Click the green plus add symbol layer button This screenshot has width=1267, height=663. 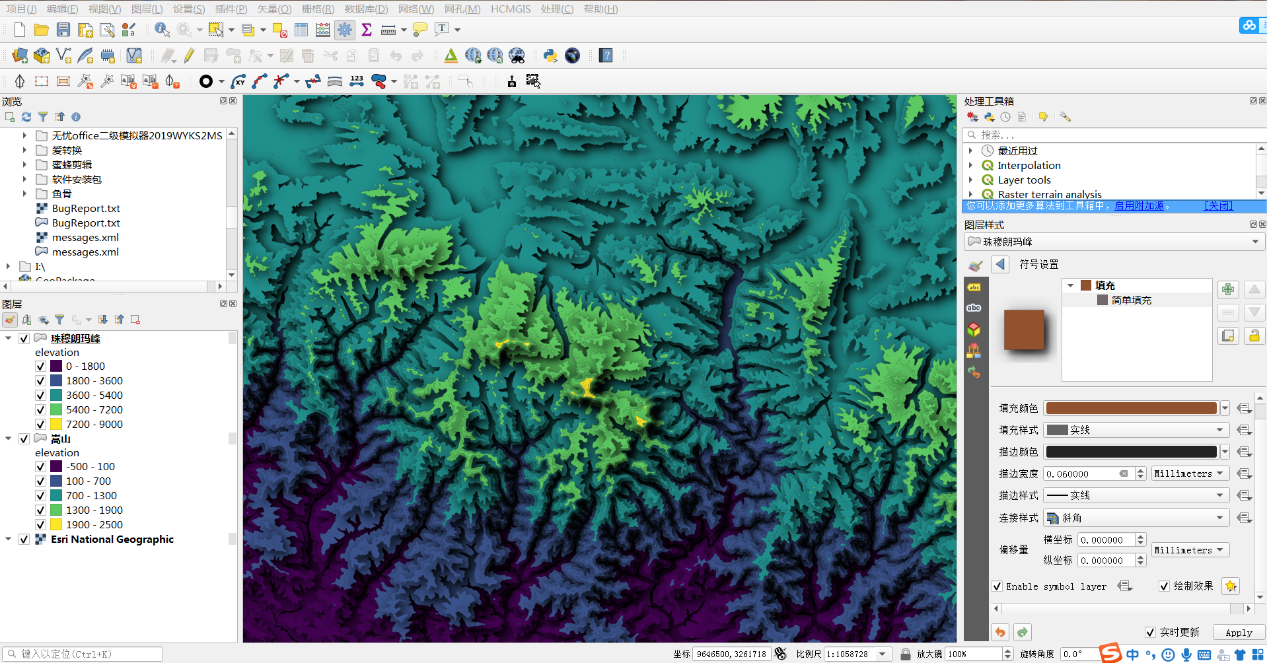1228,289
